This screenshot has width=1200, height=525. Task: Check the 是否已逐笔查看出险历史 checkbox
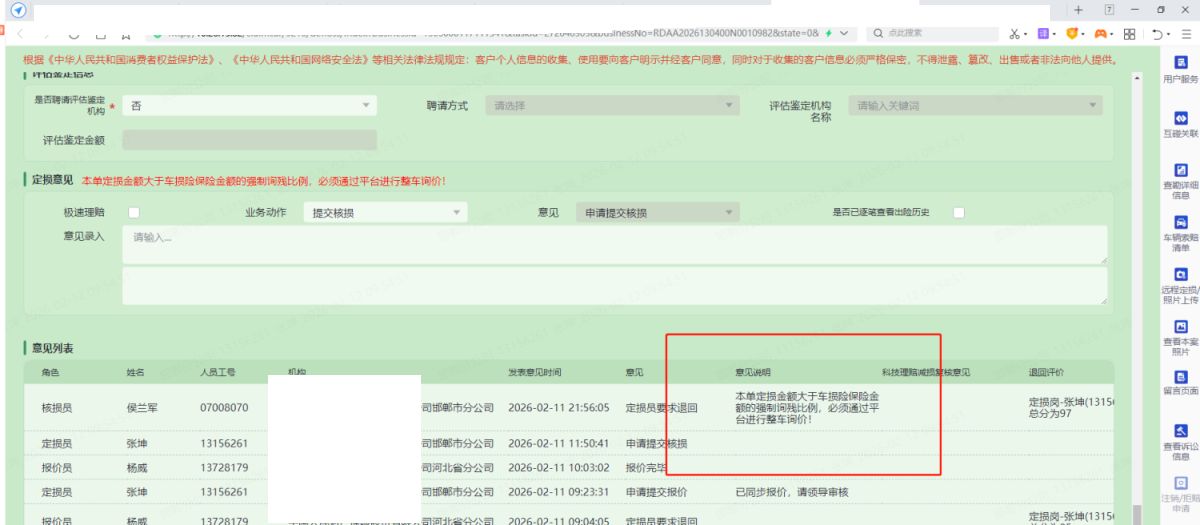(x=958, y=212)
